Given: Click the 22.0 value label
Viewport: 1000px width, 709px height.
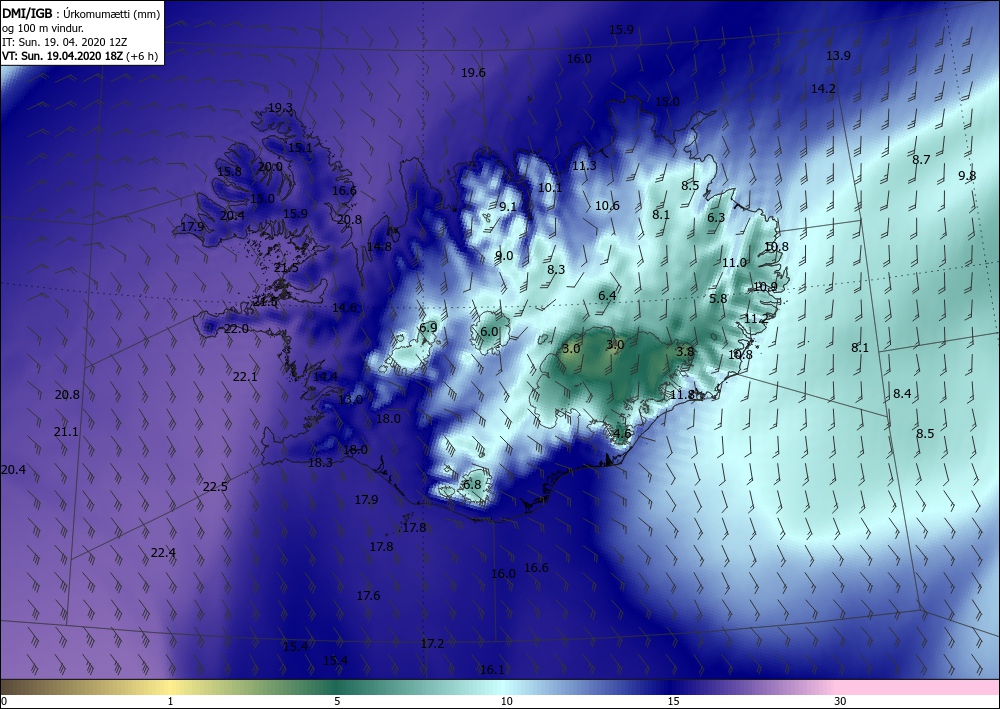Looking at the screenshot, I should pyautogui.click(x=236, y=329).
